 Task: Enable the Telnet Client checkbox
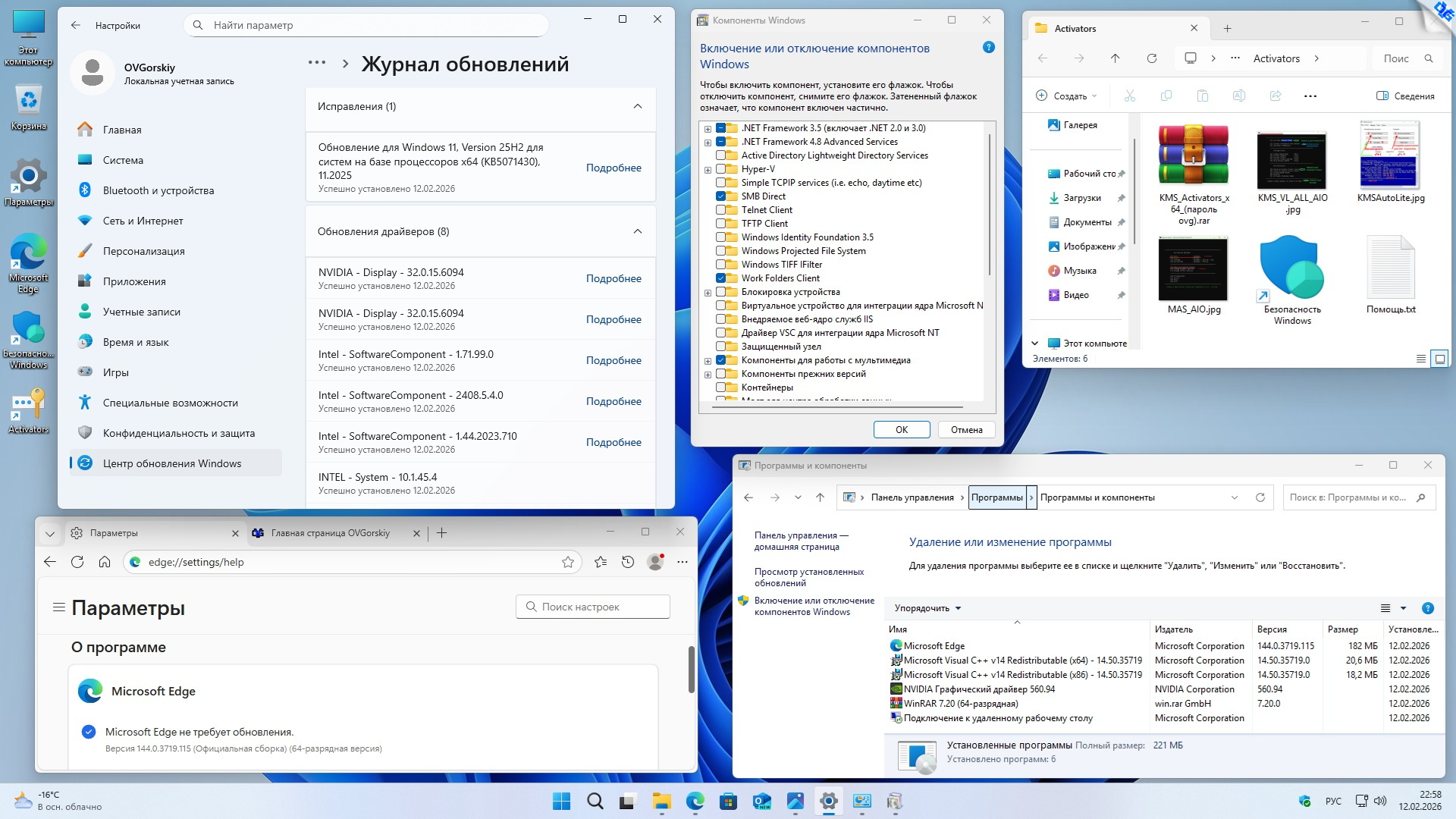[721, 210]
